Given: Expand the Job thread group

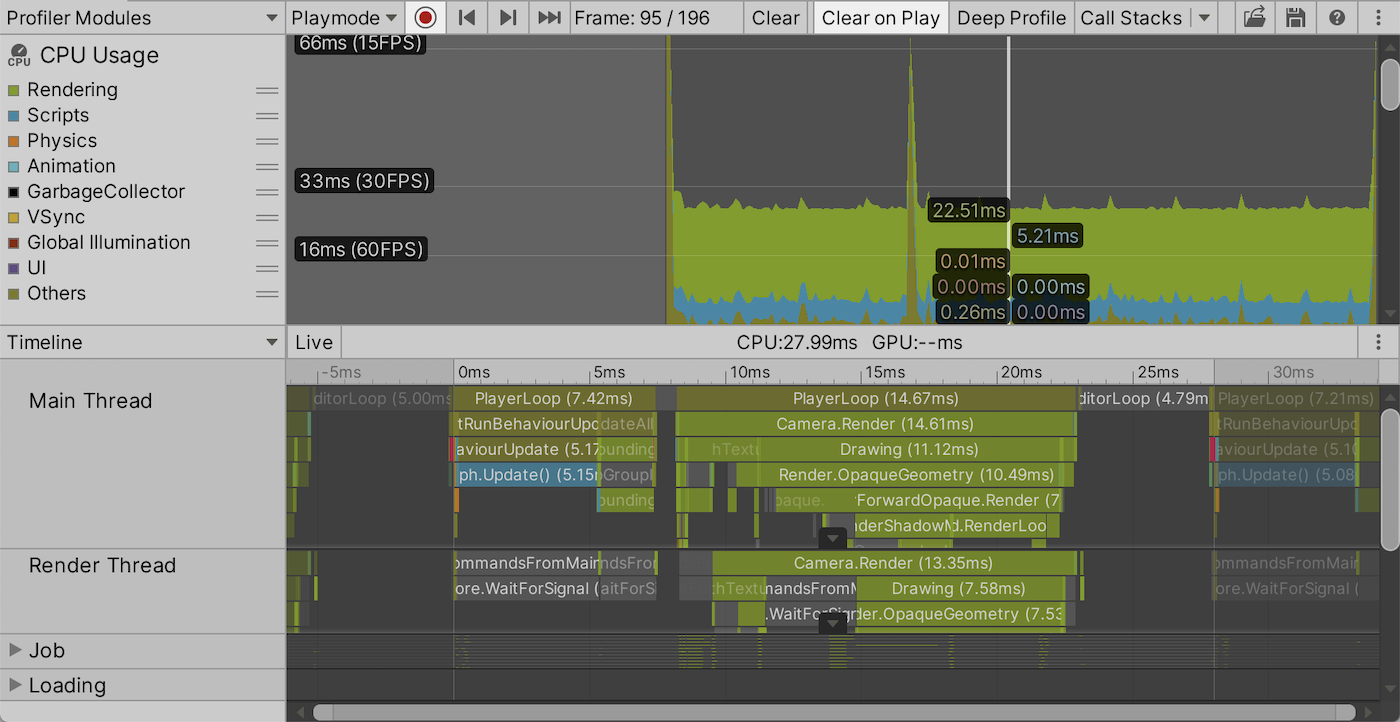Looking at the screenshot, I should click(x=15, y=650).
